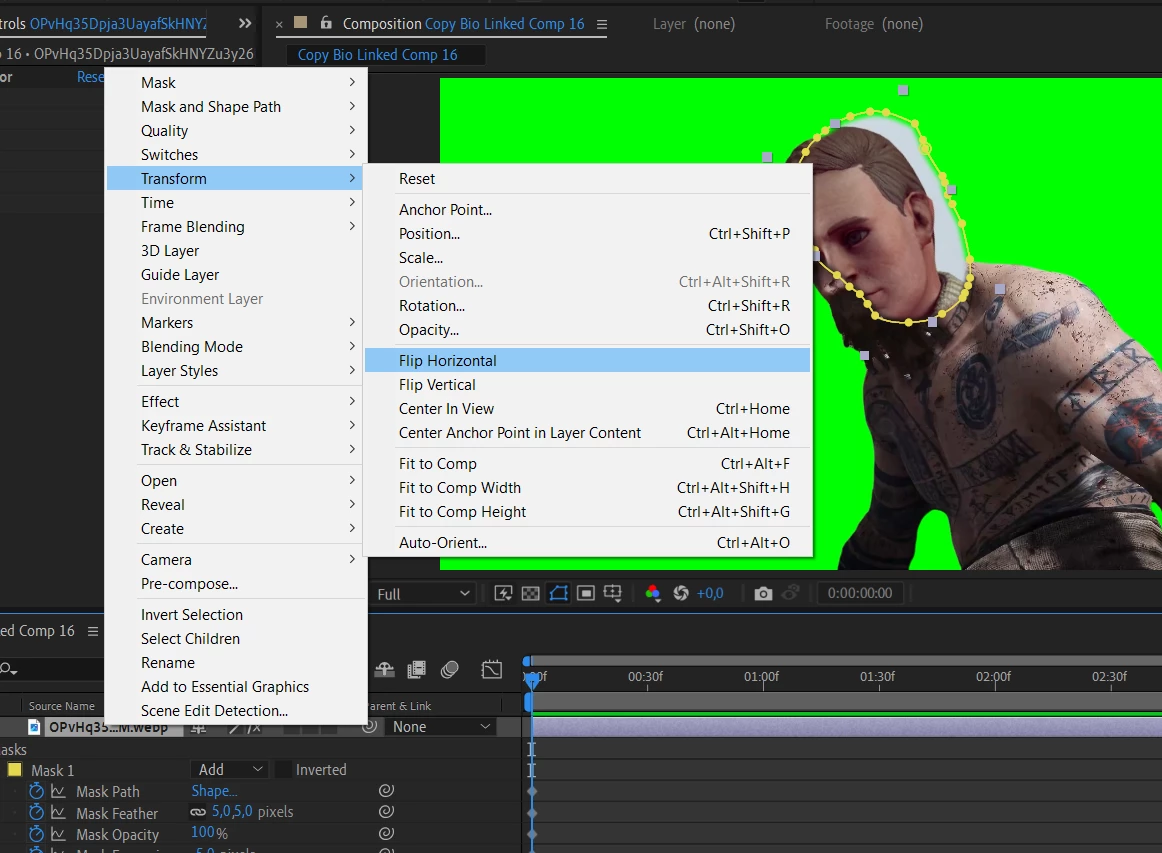Screen dimensions: 1162x853
Task: Expand the Blending Mode submenu
Action: coord(235,346)
